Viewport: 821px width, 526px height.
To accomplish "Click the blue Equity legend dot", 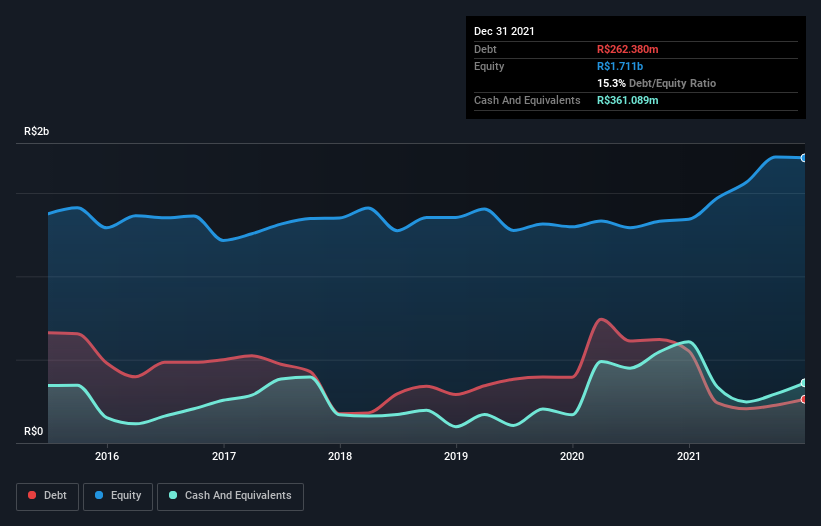I will pyautogui.click(x=99, y=495).
